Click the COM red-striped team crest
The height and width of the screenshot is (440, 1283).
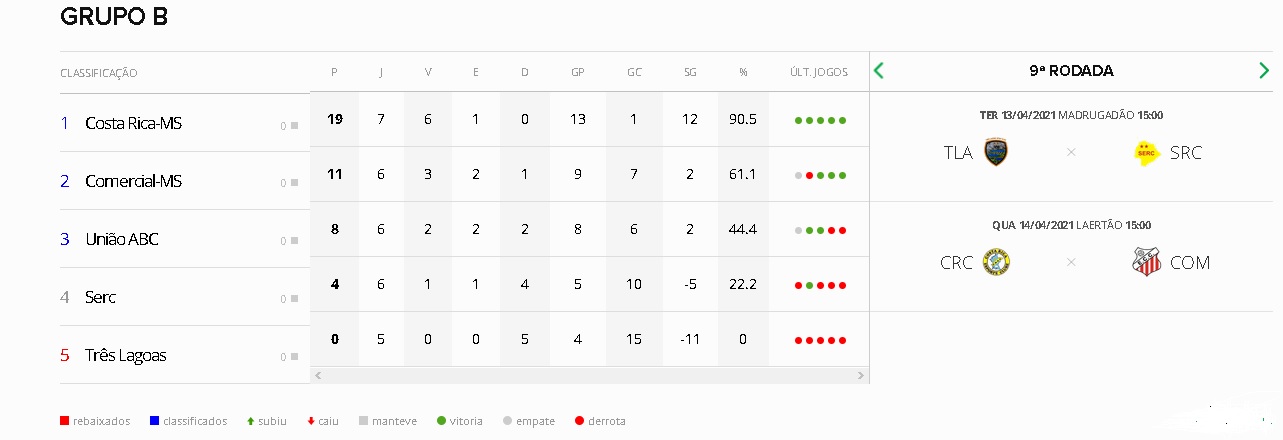[1146, 262]
